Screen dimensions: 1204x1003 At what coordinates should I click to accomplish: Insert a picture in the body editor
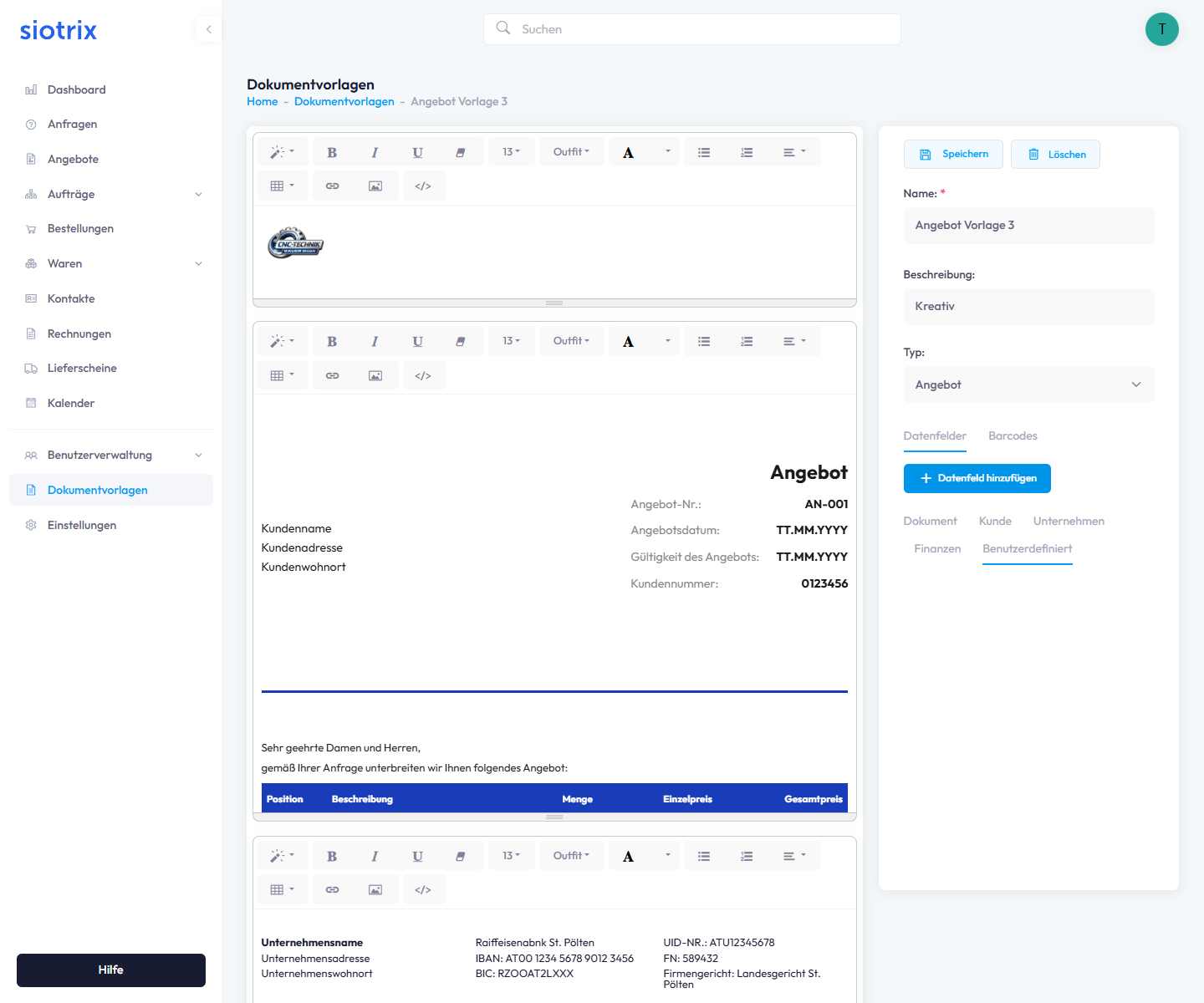point(375,375)
